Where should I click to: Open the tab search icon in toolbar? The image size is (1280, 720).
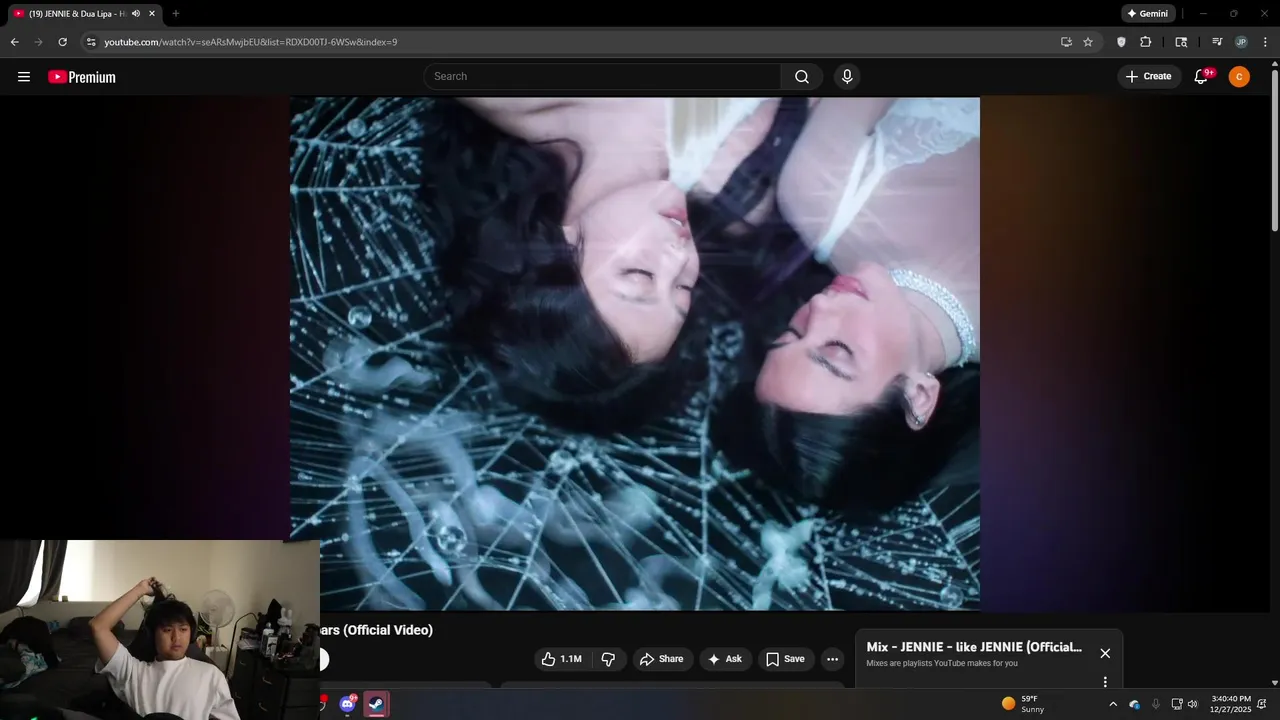1181,42
